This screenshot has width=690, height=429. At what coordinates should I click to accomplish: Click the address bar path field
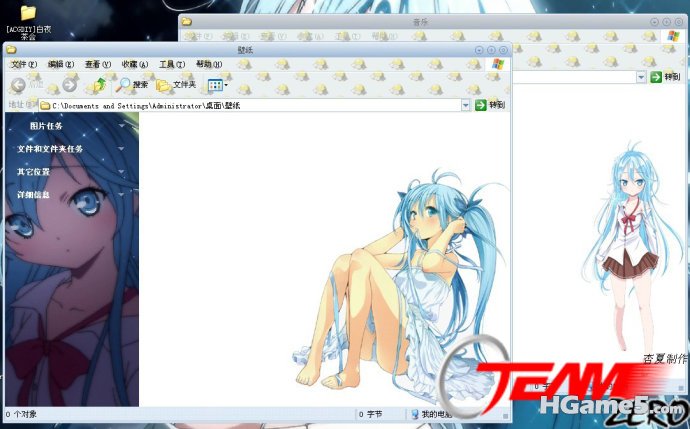tap(250, 105)
